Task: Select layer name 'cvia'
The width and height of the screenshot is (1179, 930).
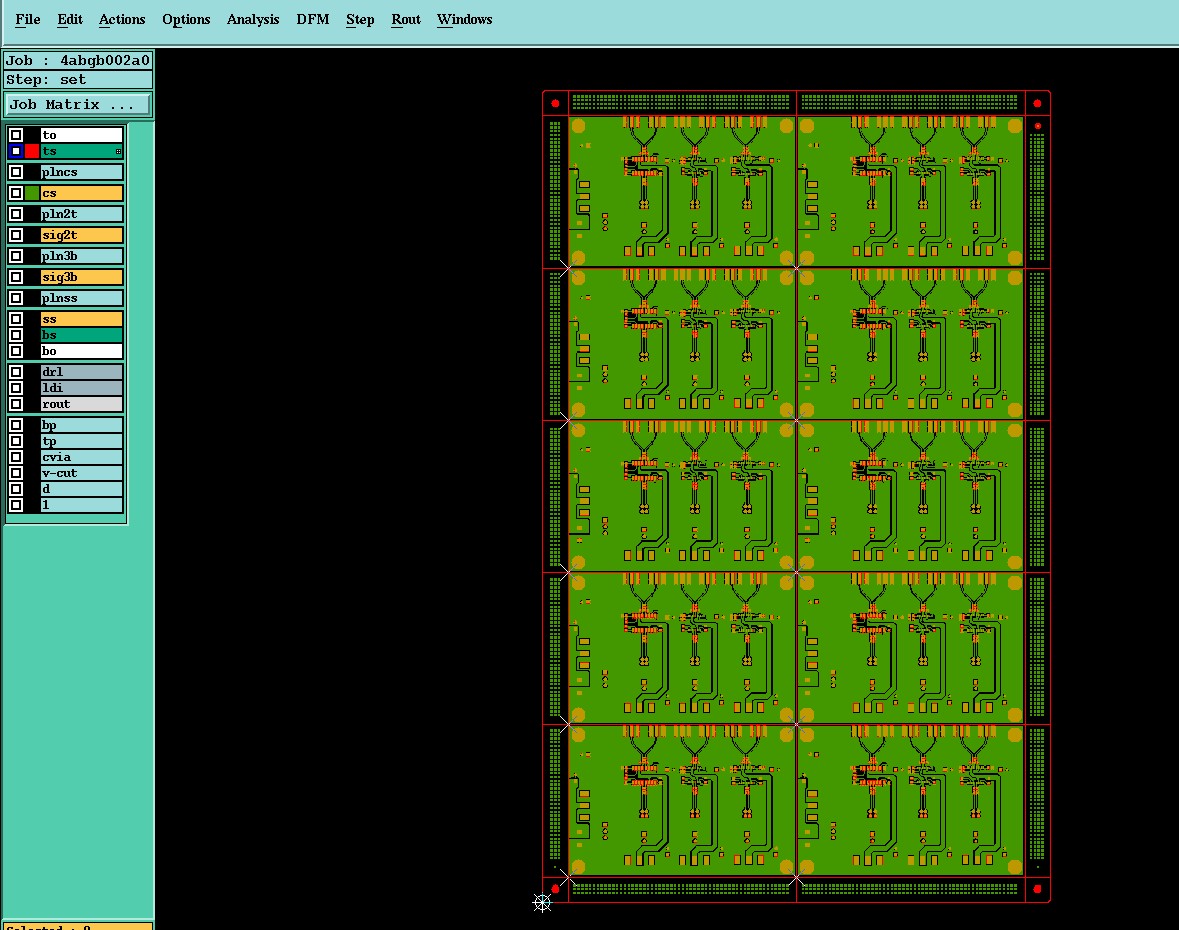Action: coord(81,457)
